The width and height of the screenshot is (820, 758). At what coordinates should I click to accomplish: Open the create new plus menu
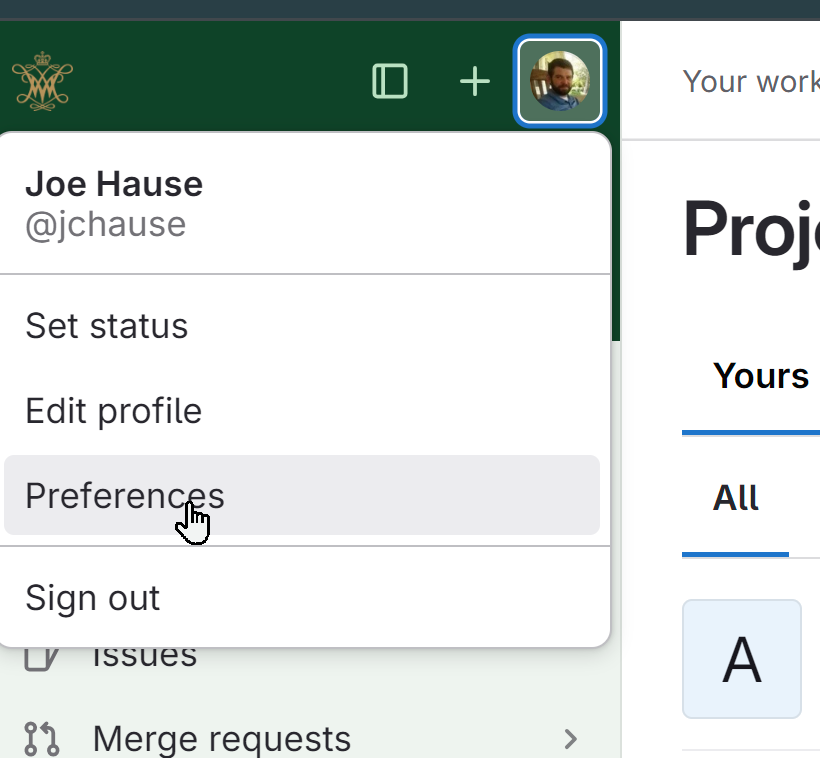[474, 81]
